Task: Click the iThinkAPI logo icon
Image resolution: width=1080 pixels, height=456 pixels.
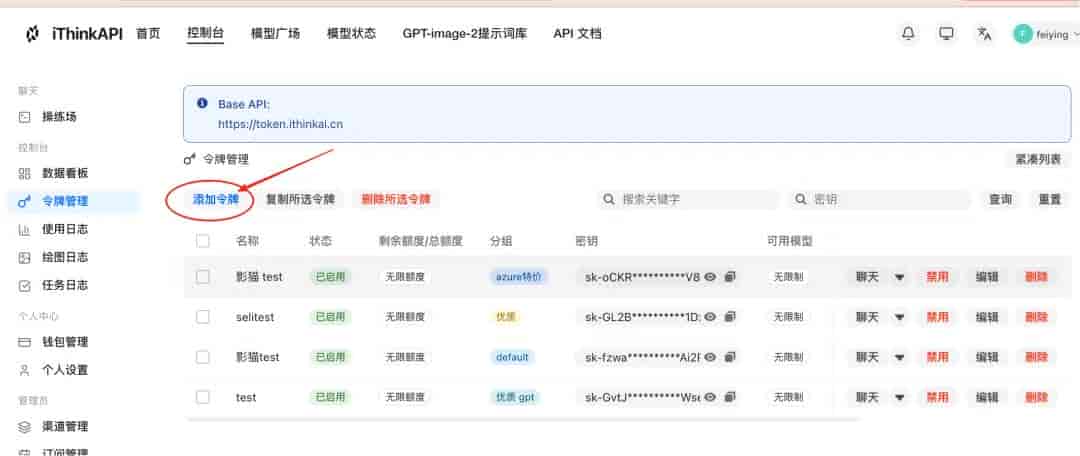Action: (x=32, y=34)
